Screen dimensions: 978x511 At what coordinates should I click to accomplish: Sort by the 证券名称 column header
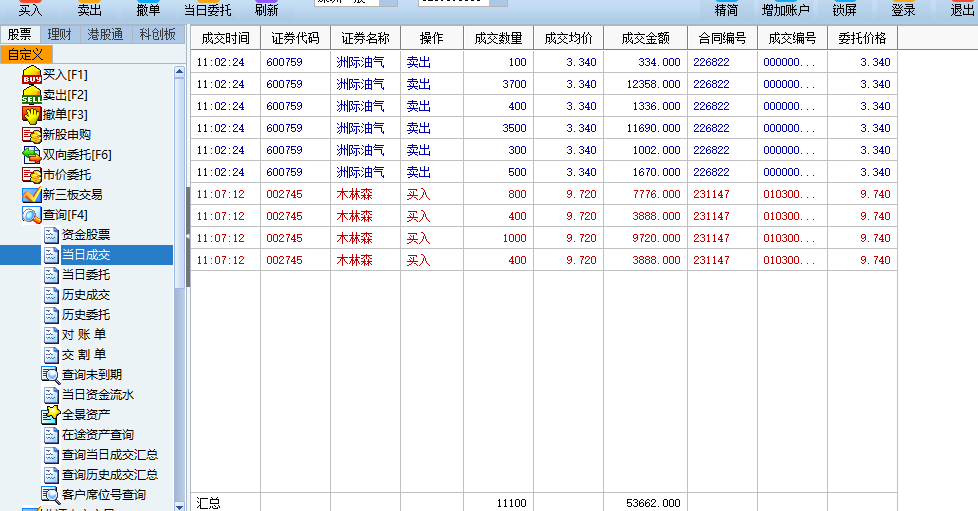point(366,38)
